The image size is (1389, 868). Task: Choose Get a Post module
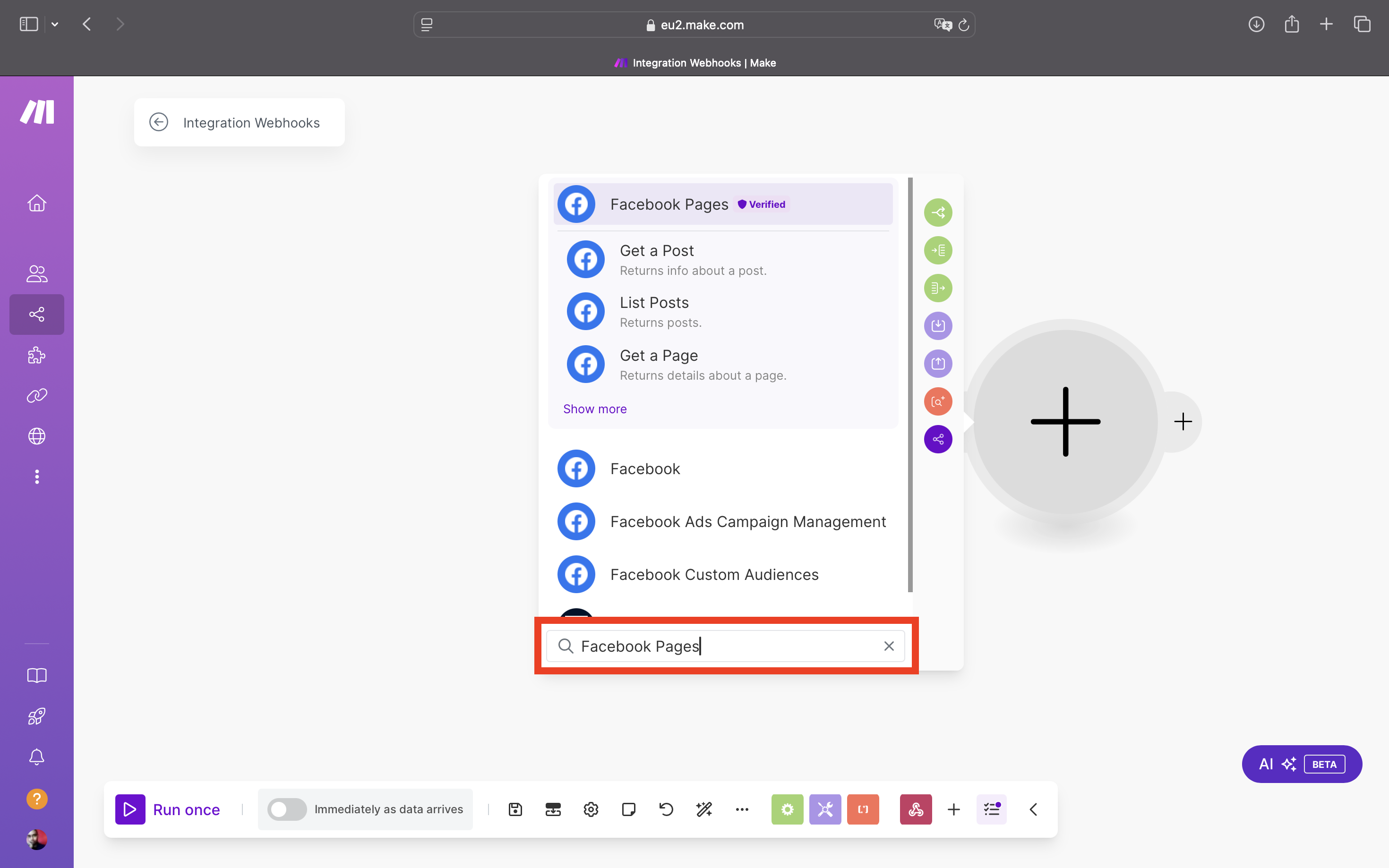tap(723, 259)
